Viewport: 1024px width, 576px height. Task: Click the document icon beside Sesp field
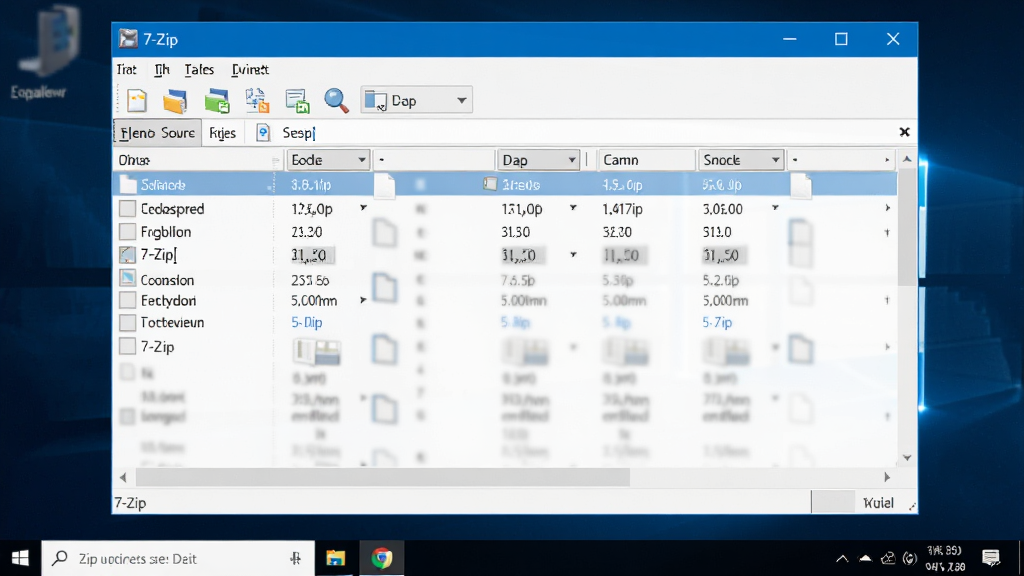coord(263,133)
